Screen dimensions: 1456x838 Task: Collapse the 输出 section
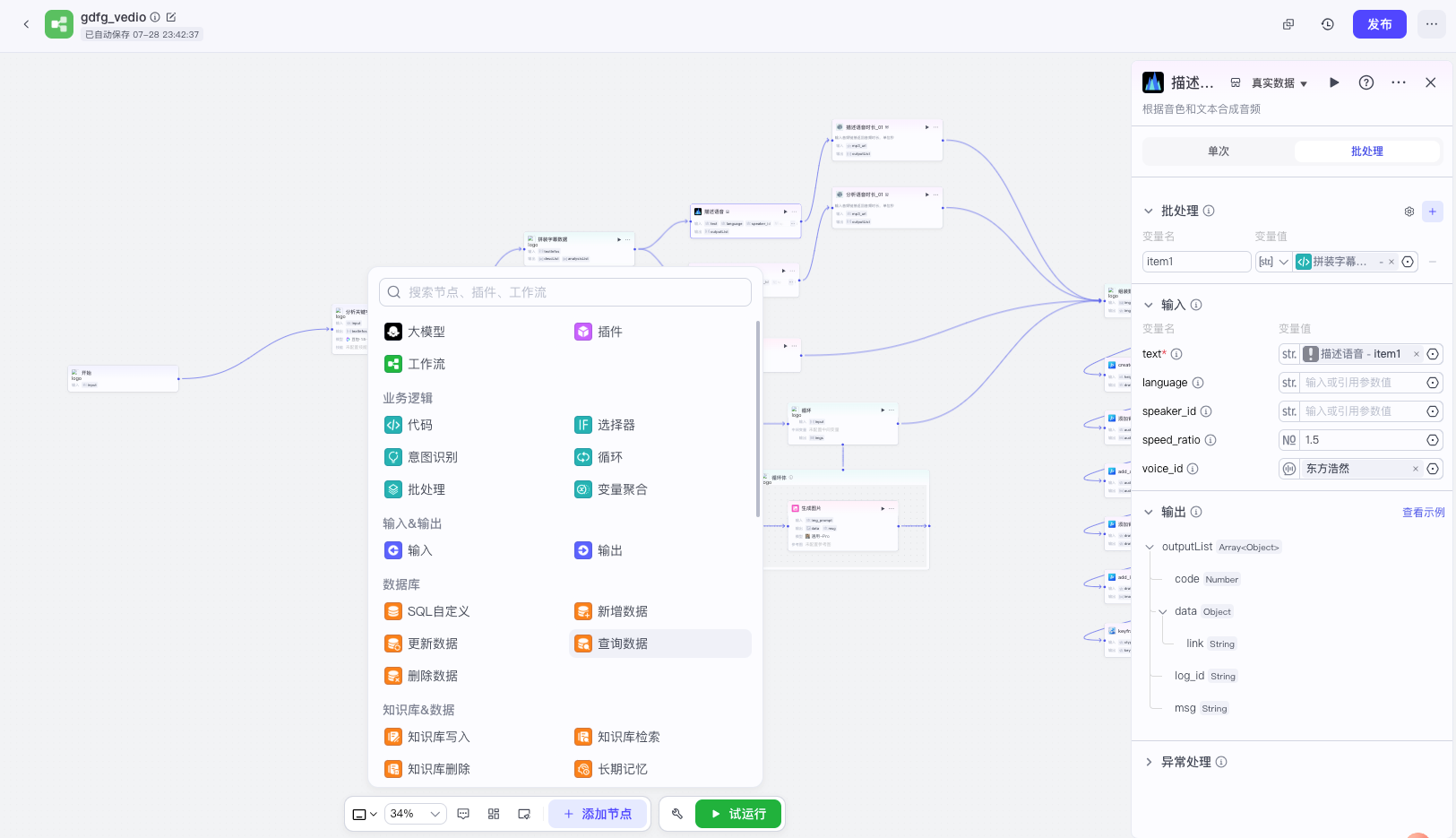(x=1149, y=512)
